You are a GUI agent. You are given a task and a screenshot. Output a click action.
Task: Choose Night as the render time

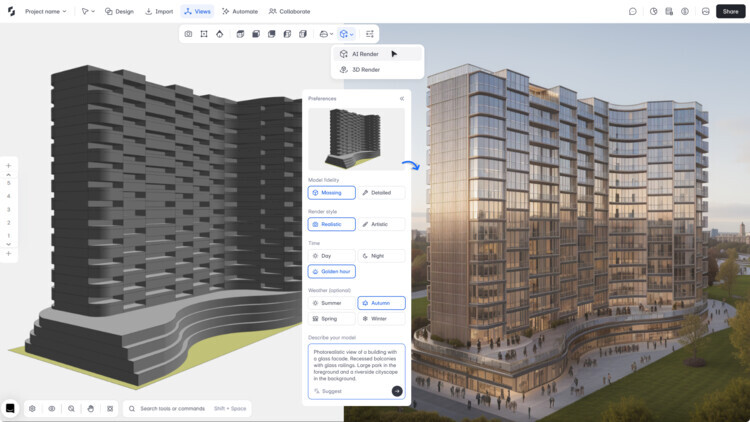pyautogui.click(x=382, y=256)
